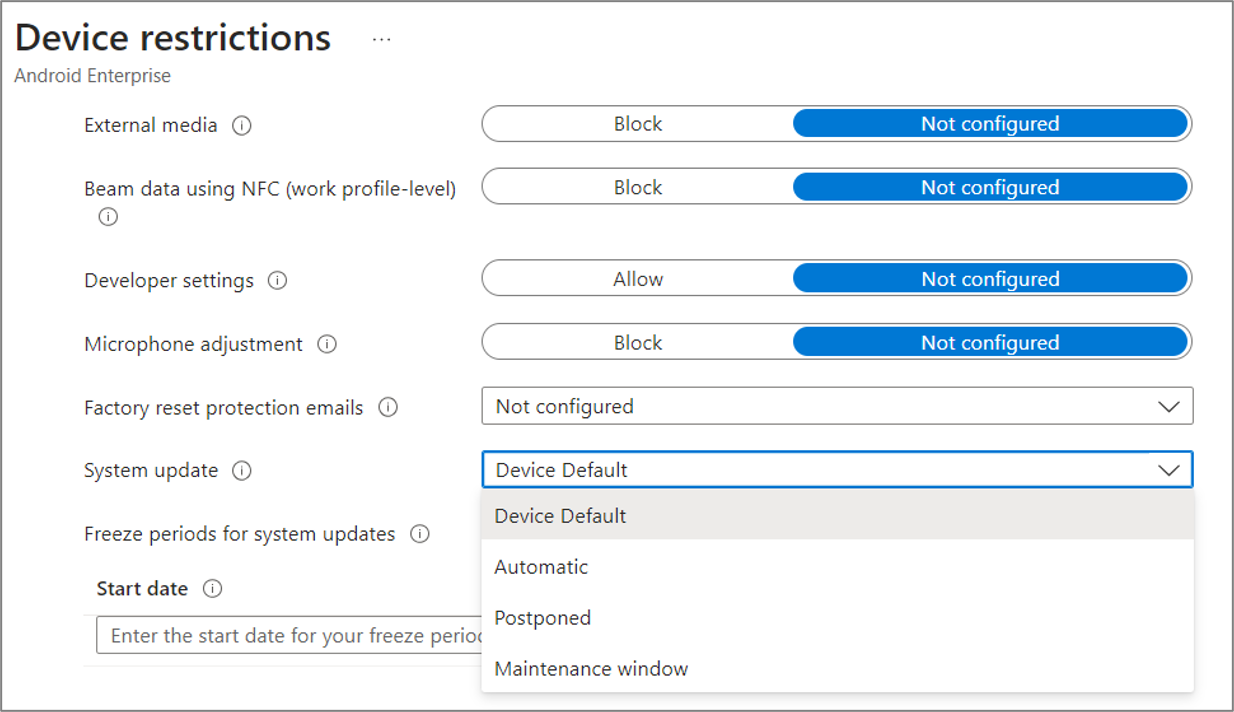Select Automatic from System update options
The image size is (1234, 712).
pos(541,567)
